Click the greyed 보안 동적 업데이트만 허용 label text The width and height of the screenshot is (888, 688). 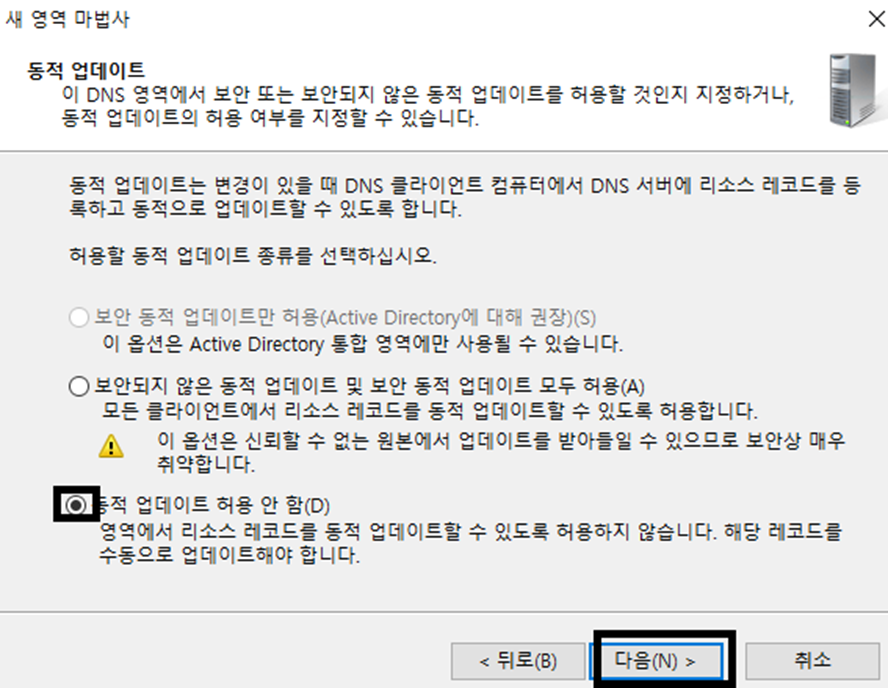pos(345,317)
